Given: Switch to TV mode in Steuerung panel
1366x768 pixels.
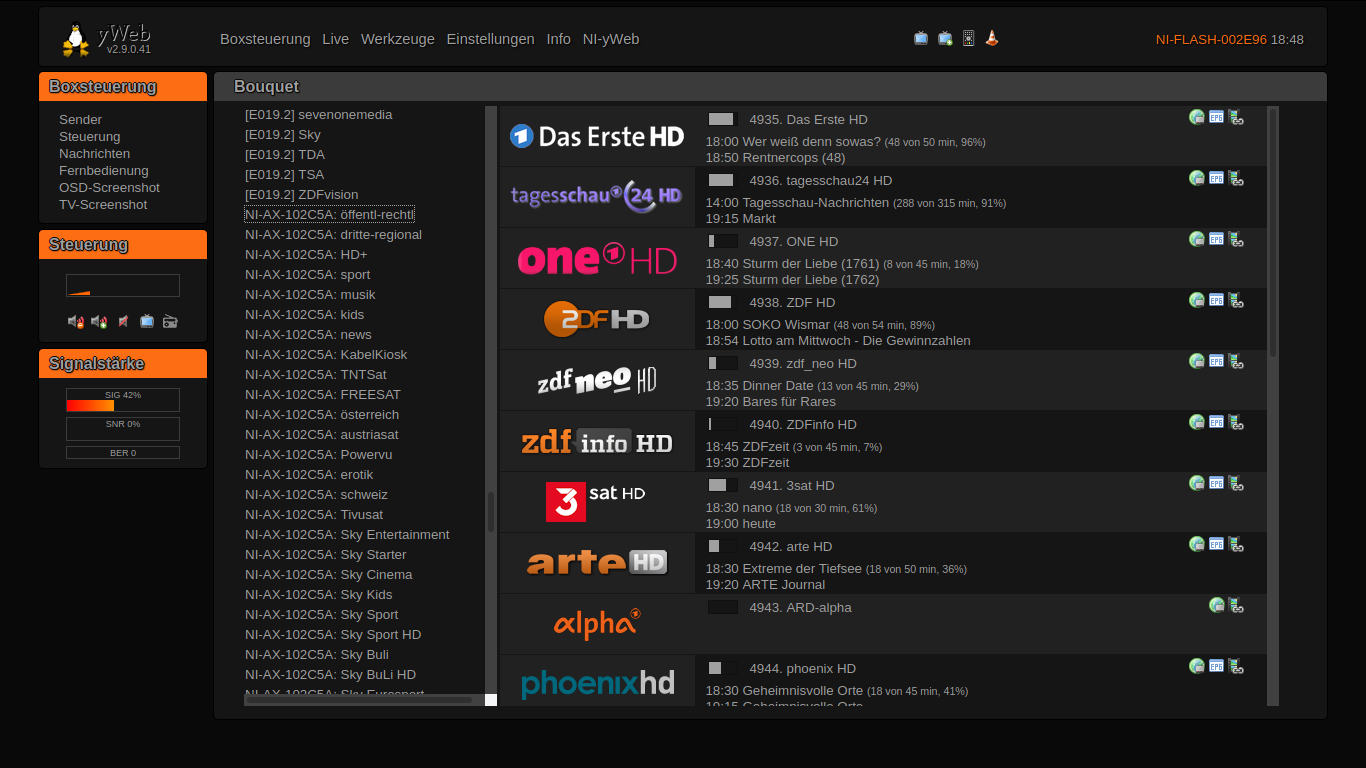Looking at the screenshot, I should pos(147,321).
